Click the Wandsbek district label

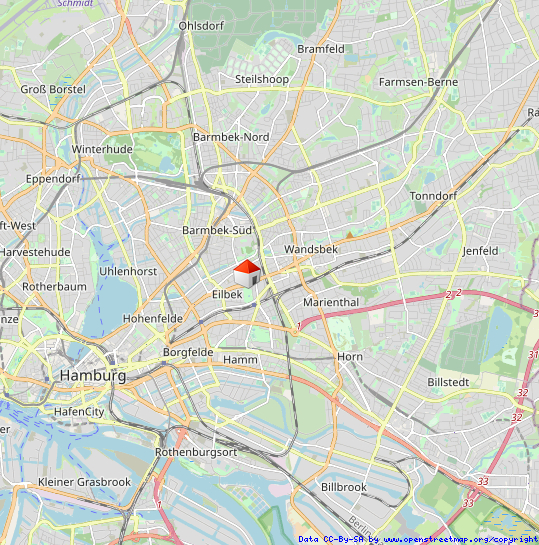(311, 249)
